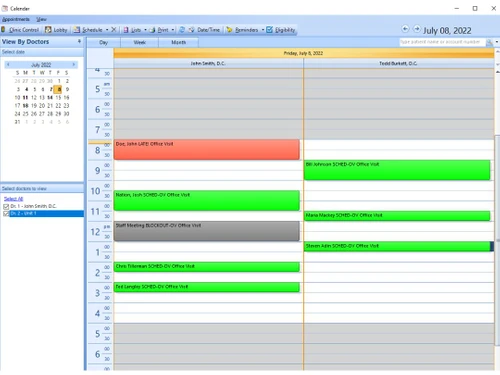Open the Print dropdown arrow
The image size is (500, 375).
173,30
